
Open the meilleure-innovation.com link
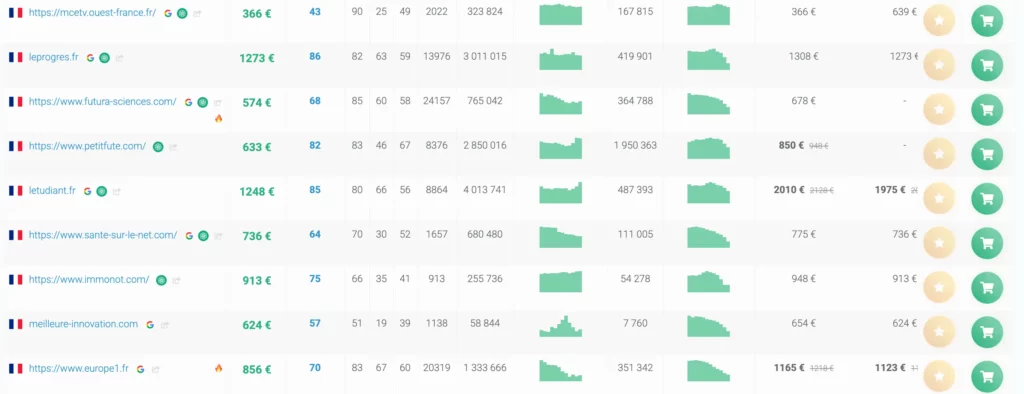point(84,323)
